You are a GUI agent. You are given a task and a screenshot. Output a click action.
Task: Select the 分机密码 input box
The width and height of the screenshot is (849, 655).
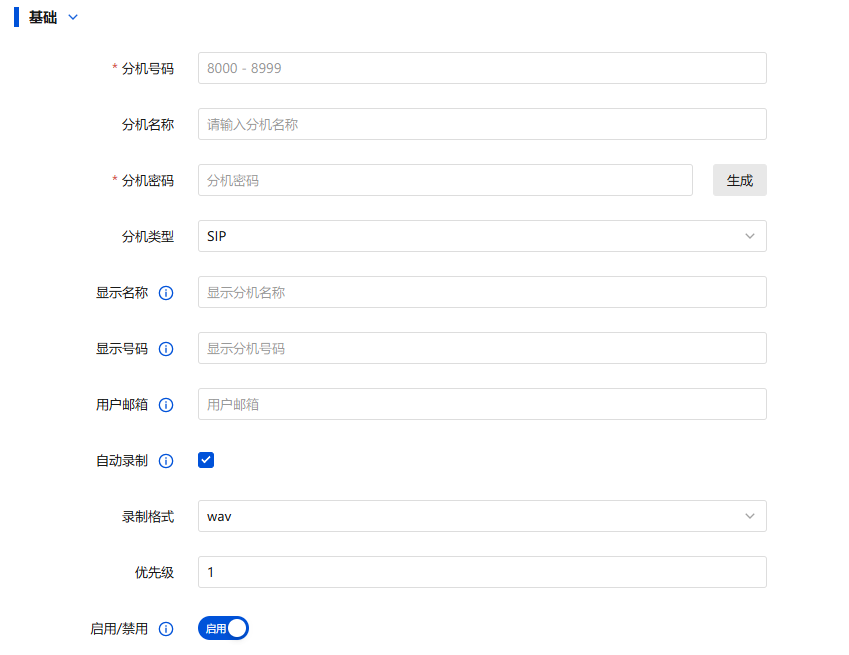pyautogui.click(x=445, y=180)
